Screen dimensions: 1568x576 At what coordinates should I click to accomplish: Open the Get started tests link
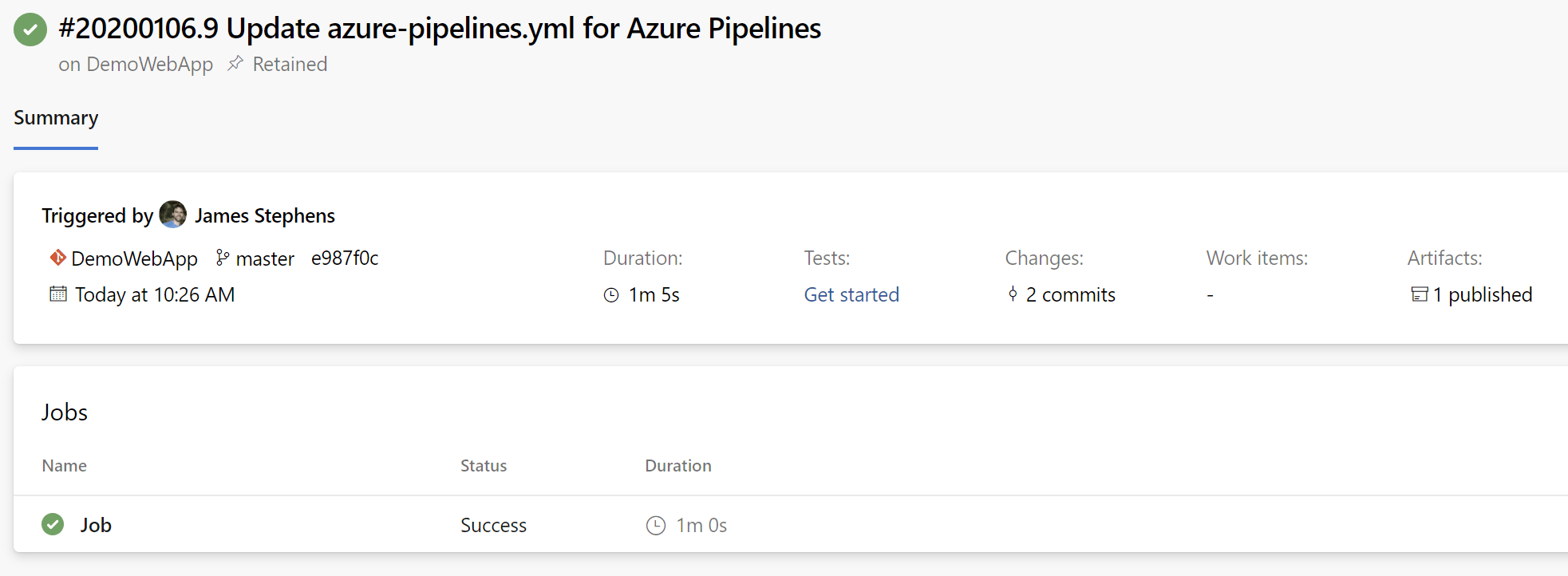coord(851,295)
